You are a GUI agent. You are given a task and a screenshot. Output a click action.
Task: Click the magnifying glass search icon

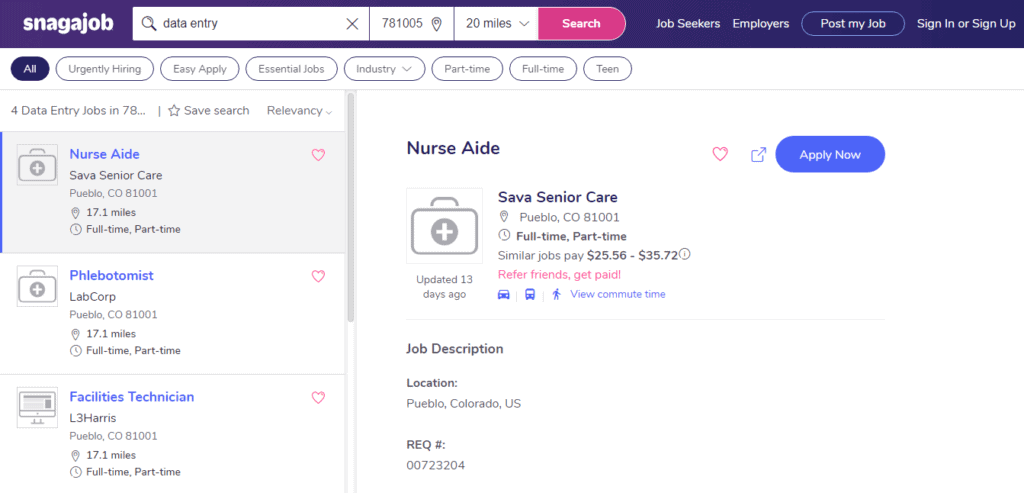pyautogui.click(x=149, y=24)
